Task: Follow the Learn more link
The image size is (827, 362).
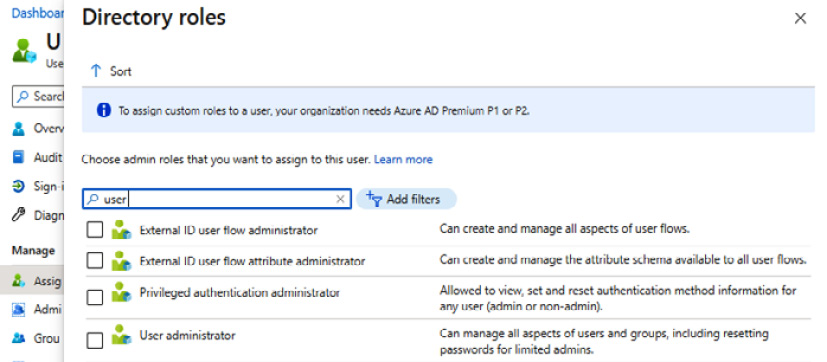Action: [x=403, y=159]
